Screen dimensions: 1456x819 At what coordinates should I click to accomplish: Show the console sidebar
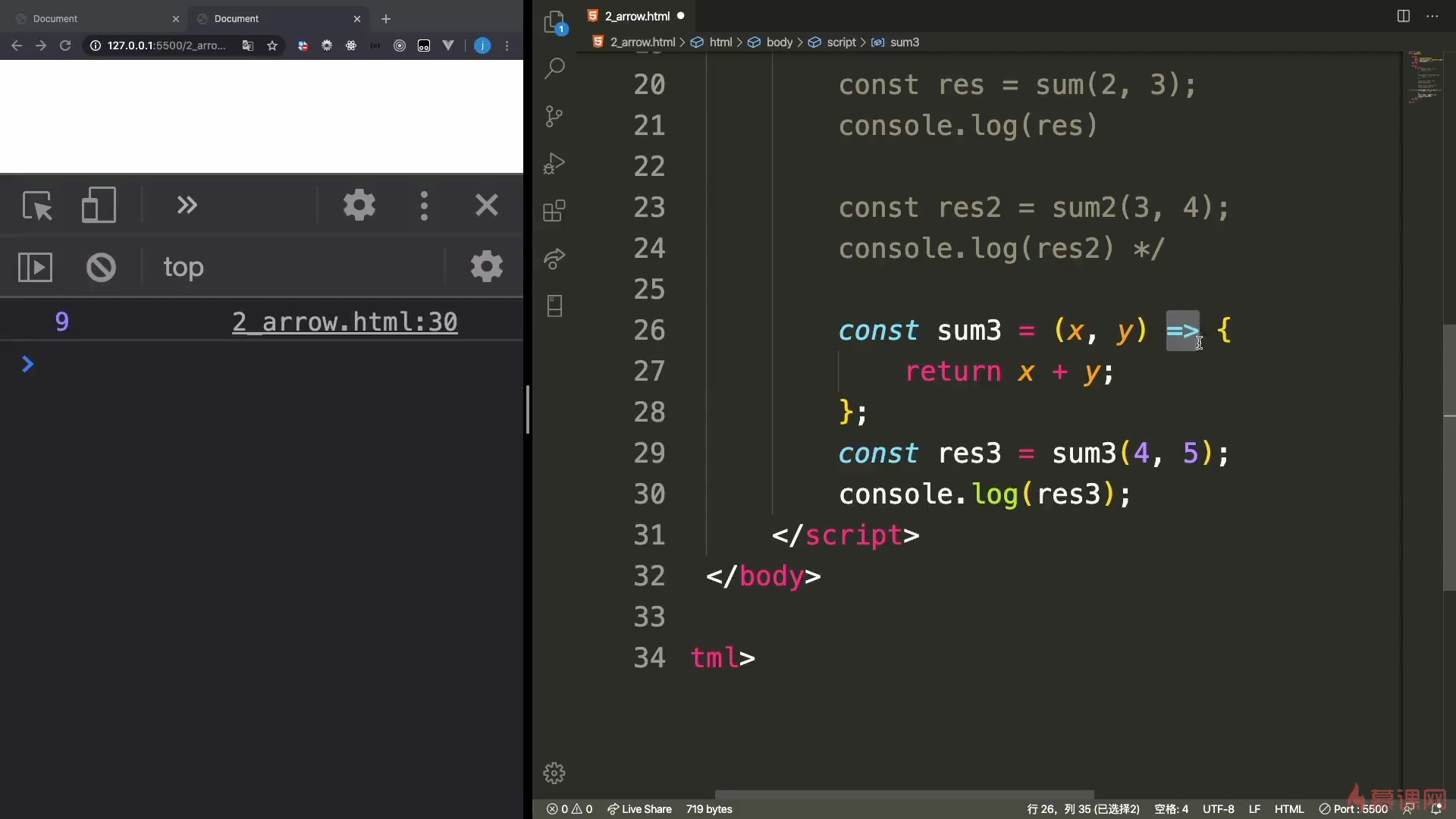coord(35,267)
